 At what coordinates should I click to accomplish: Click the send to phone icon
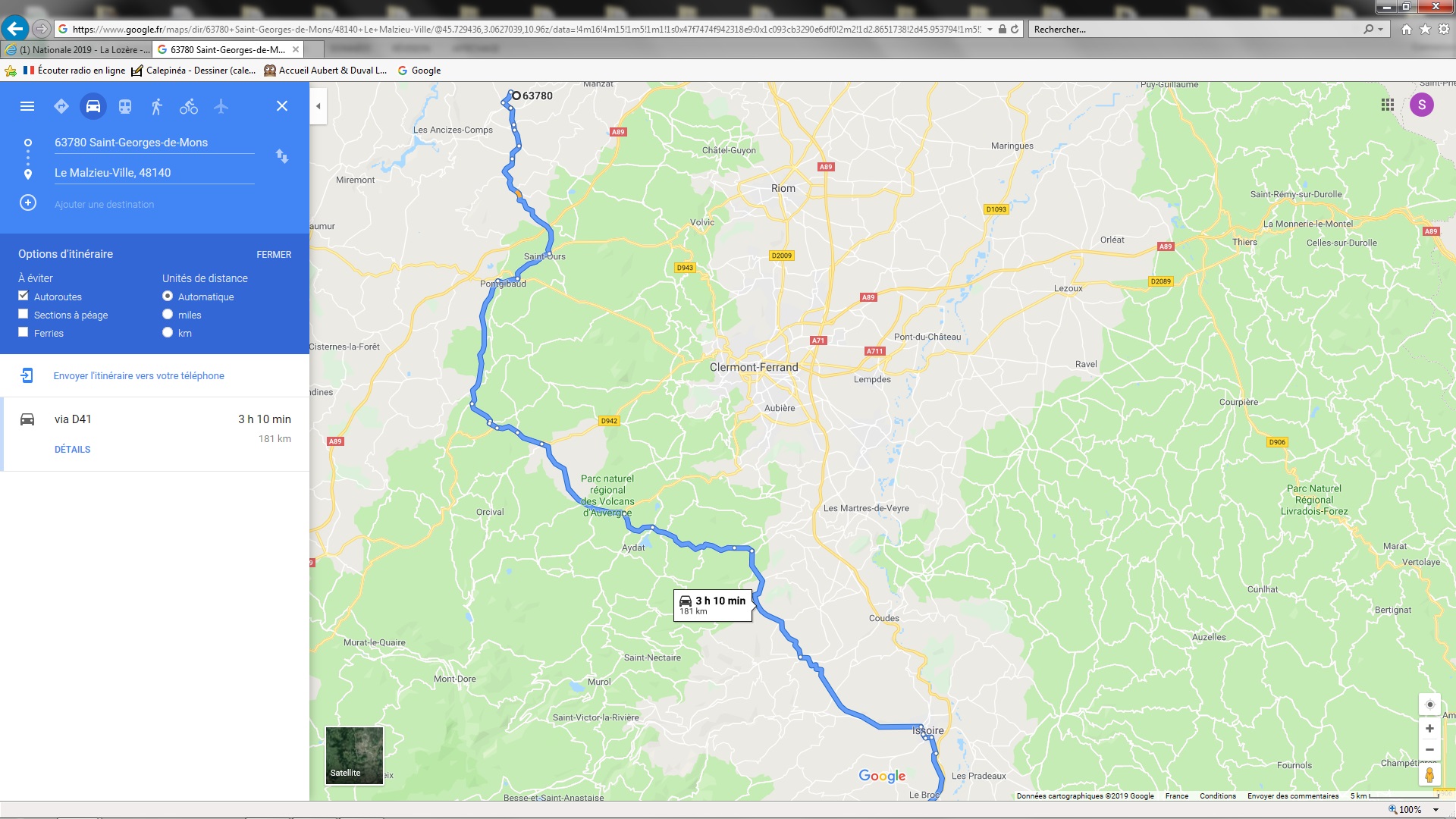click(x=27, y=375)
